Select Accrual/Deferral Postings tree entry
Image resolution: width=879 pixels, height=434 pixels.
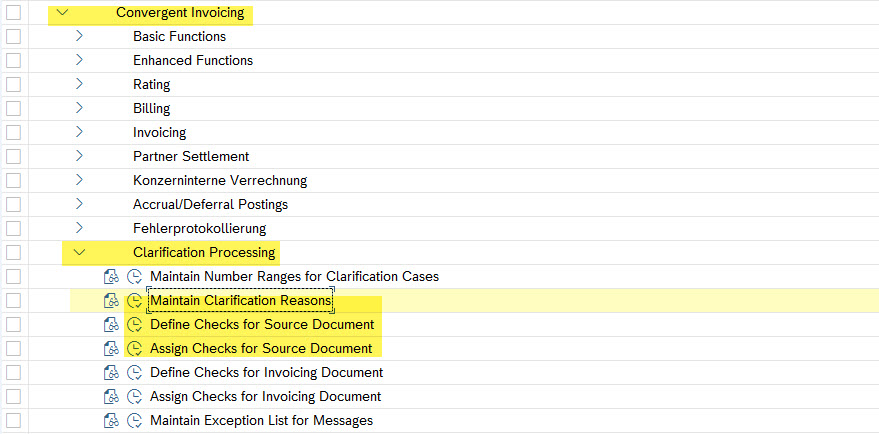click(x=210, y=205)
